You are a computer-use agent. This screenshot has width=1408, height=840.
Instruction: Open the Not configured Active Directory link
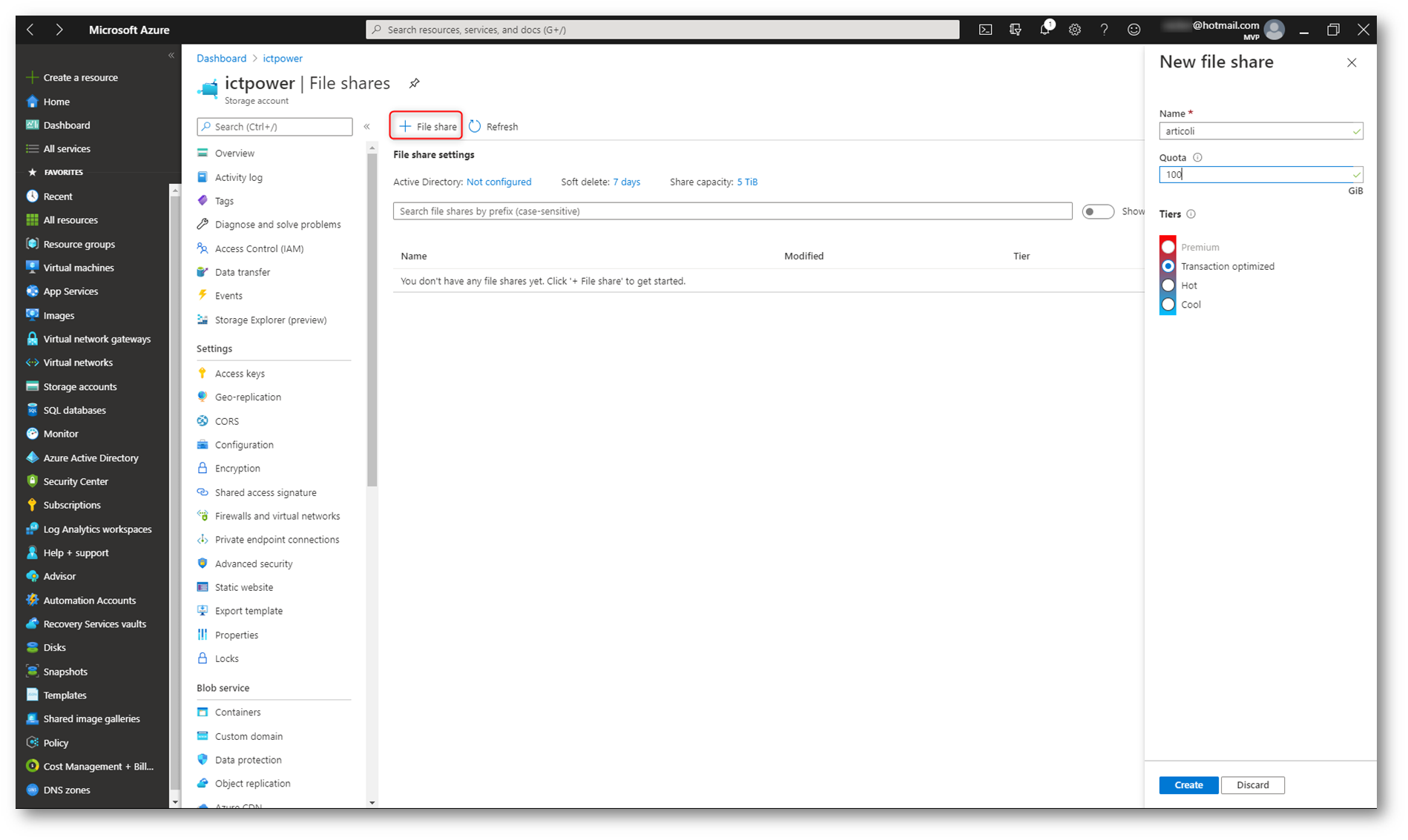499,182
